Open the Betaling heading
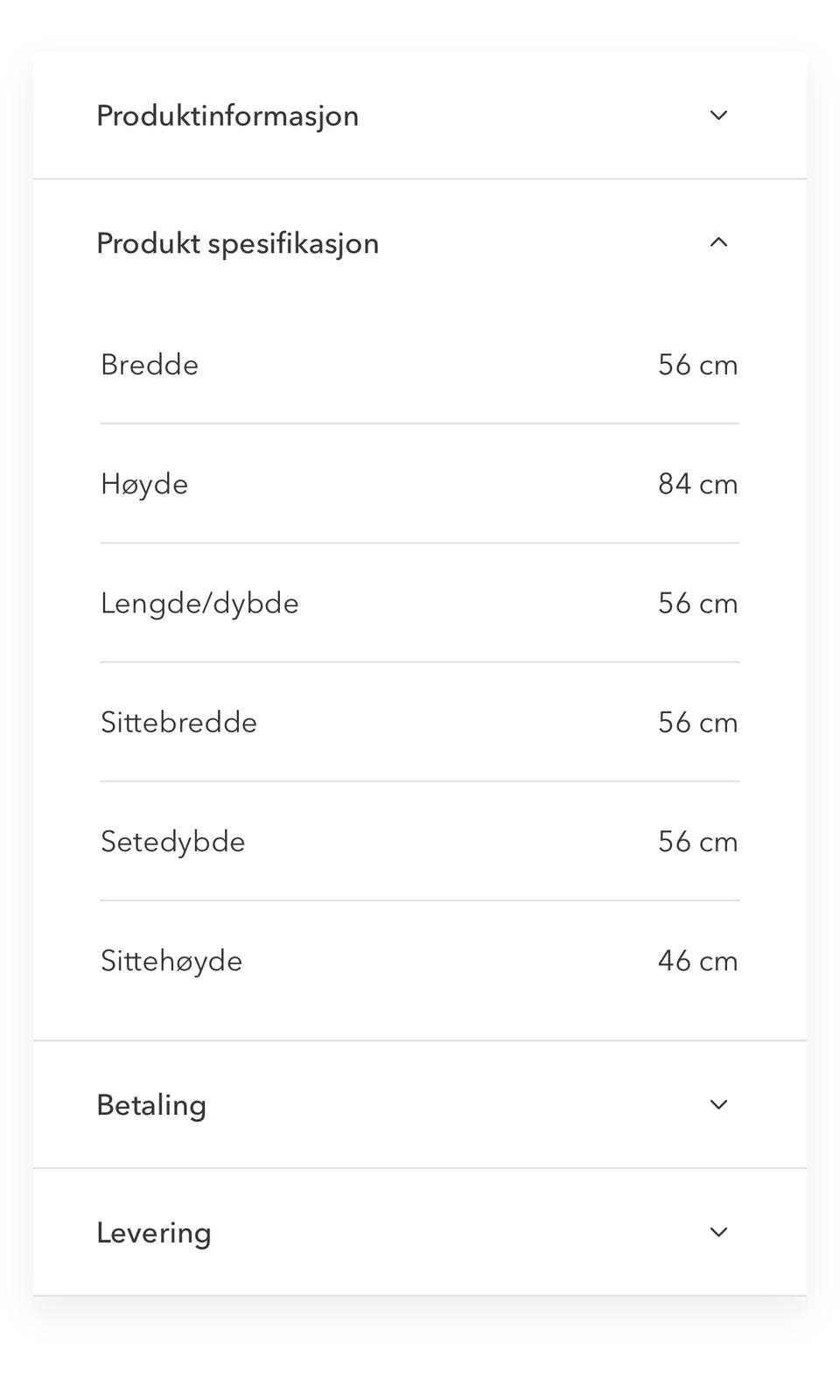840x1400 pixels. (151, 1105)
